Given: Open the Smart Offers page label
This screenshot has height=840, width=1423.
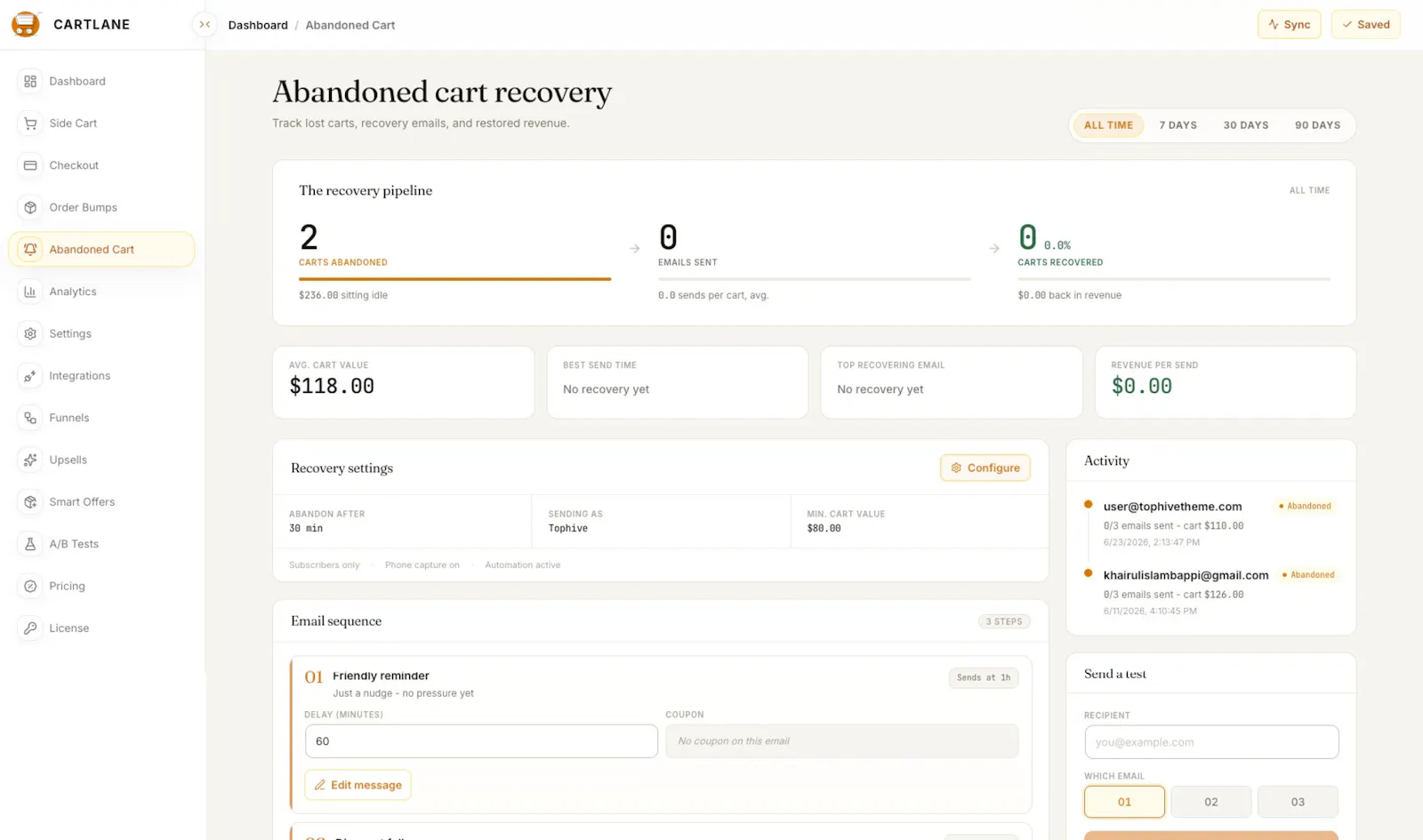Looking at the screenshot, I should [x=82, y=502].
